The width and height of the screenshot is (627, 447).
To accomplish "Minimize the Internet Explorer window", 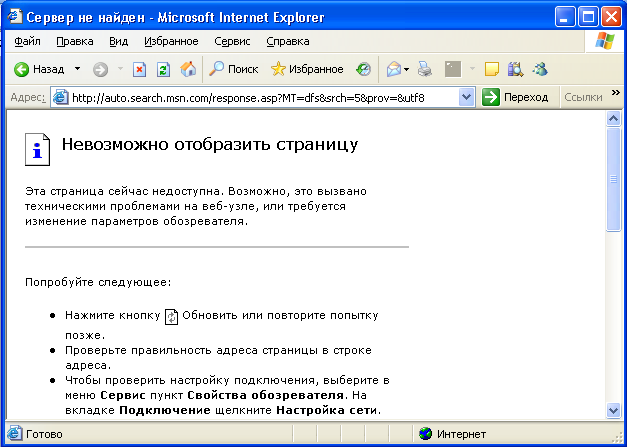I will pyautogui.click(x=565, y=17).
